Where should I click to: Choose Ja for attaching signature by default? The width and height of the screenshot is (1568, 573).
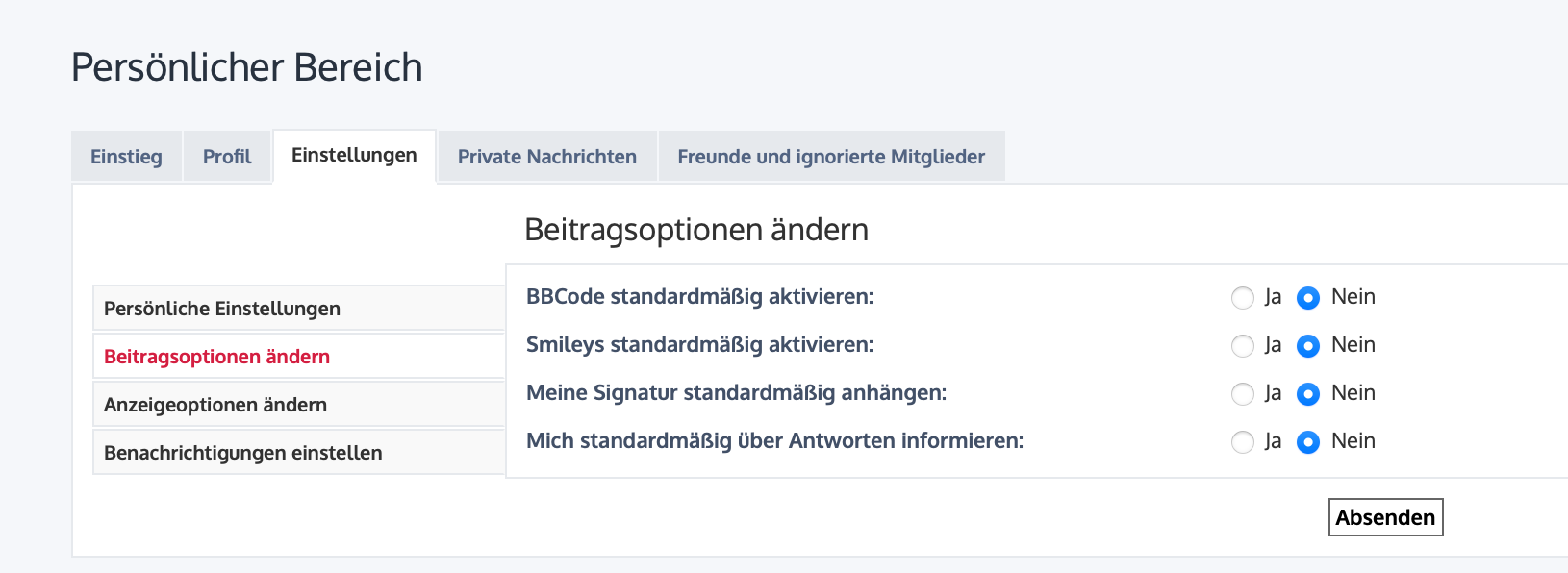pos(1243,394)
